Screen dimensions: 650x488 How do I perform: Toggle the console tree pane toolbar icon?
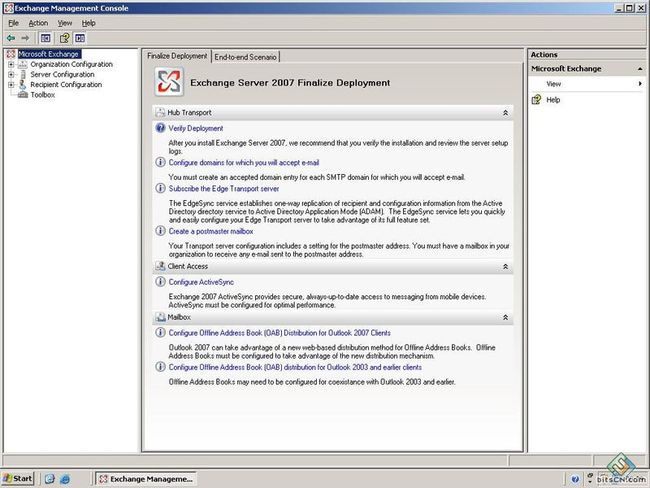tap(45, 38)
